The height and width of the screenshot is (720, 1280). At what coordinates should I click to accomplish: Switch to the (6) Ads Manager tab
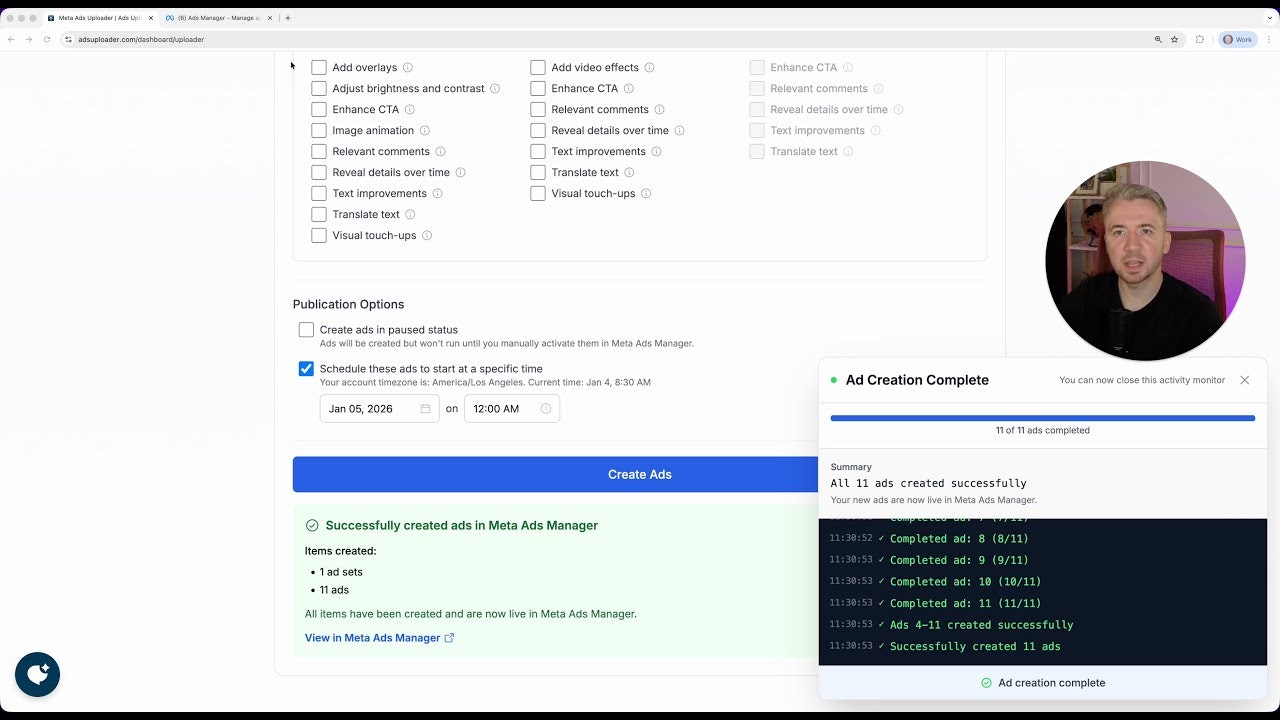pos(218,18)
